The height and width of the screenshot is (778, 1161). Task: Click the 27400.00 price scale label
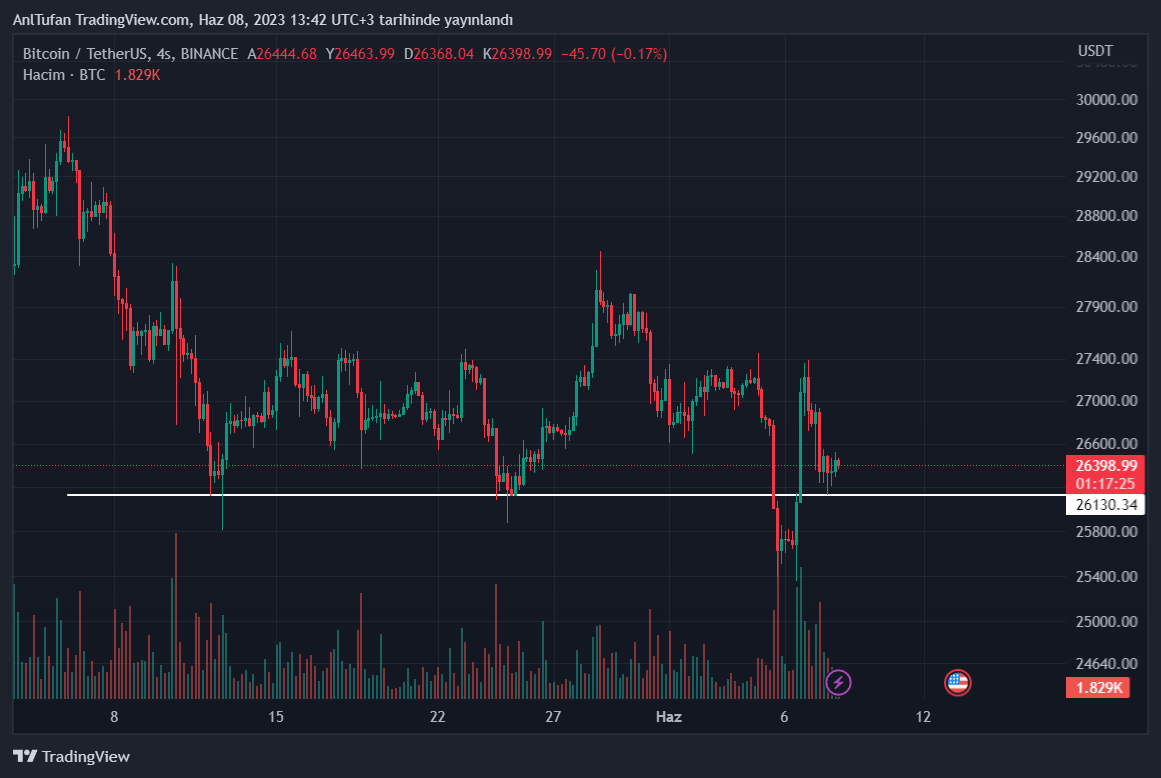tap(1108, 359)
